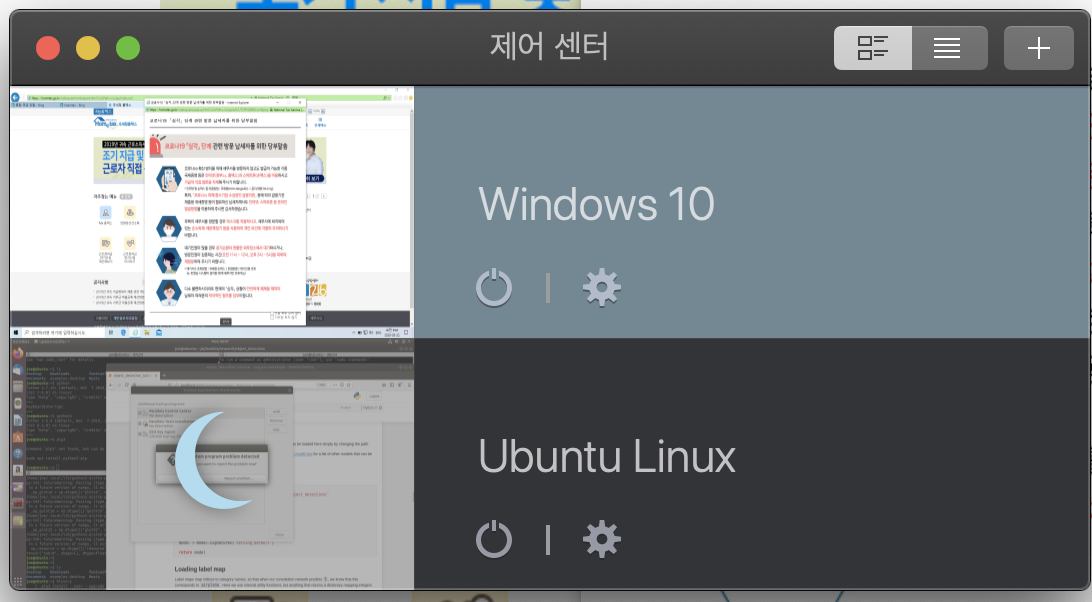Click the Windows 10 power icon
1092x602 pixels.
(x=494, y=288)
